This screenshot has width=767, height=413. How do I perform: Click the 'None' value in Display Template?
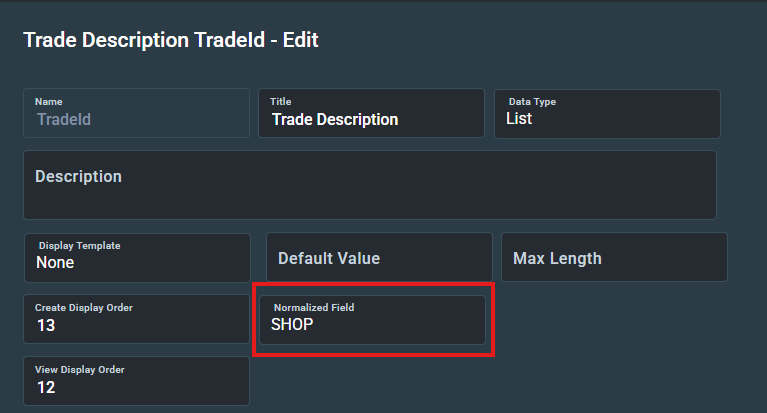55,263
